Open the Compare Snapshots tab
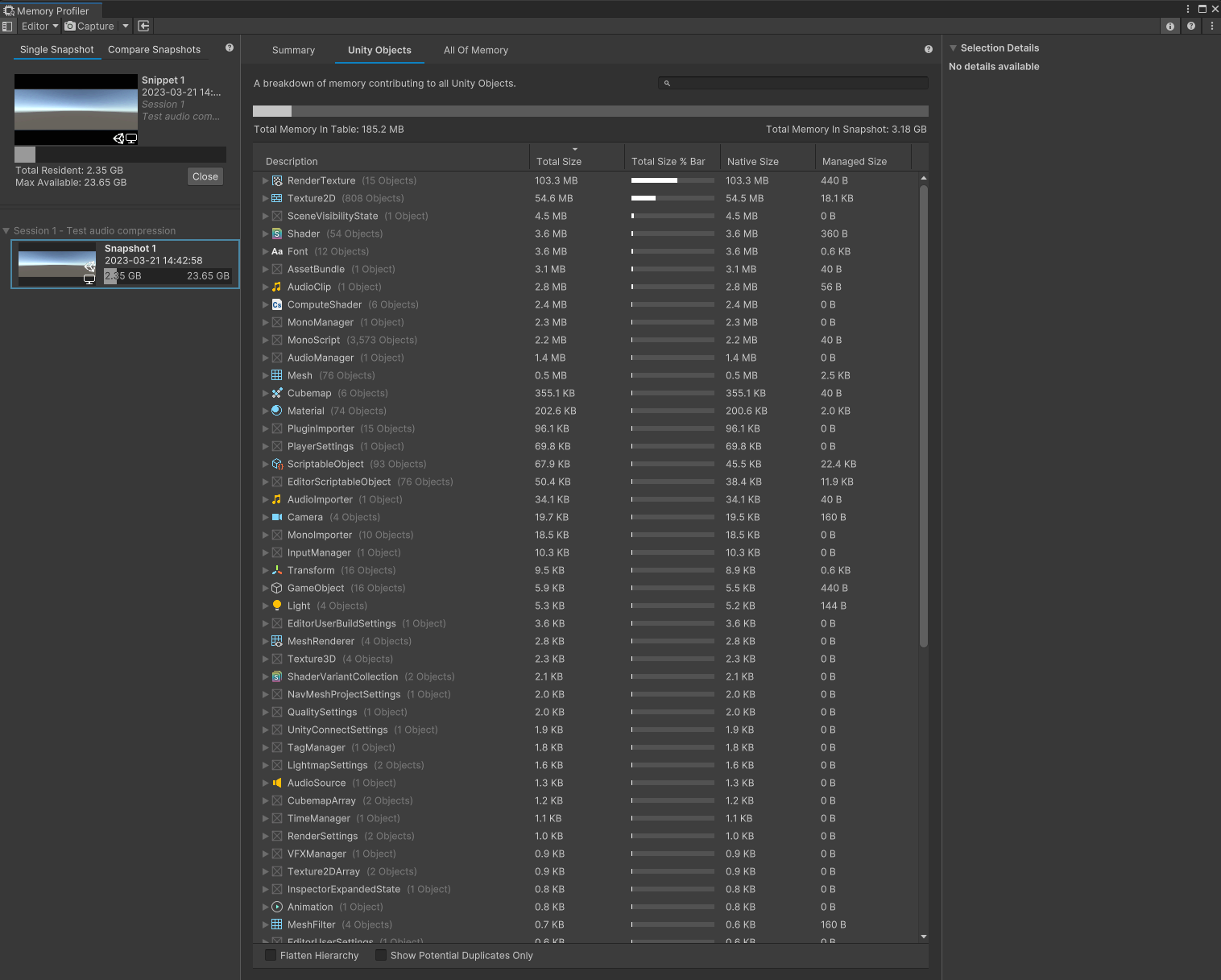Image resolution: width=1221 pixels, height=980 pixels. click(154, 50)
